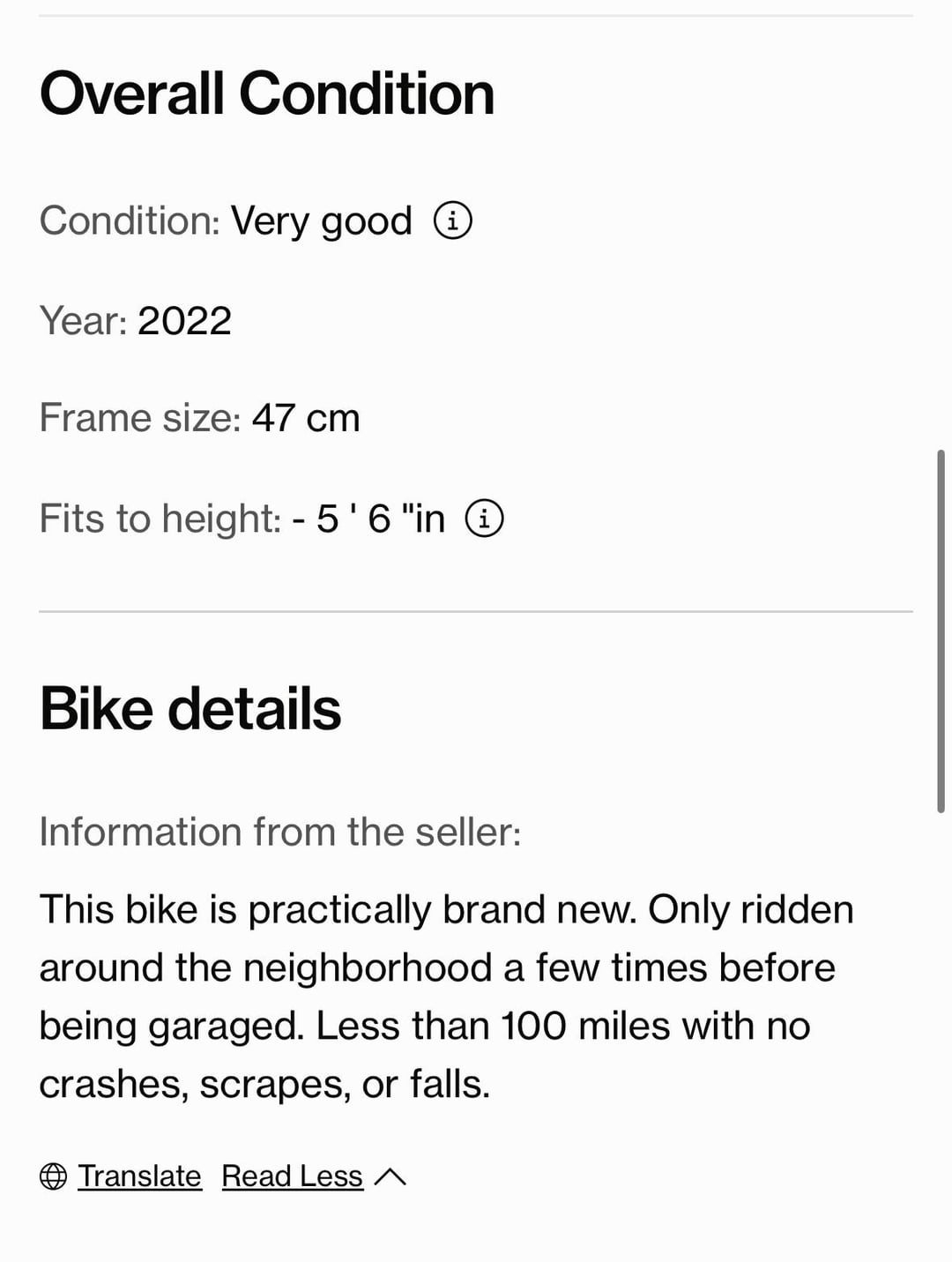Open the Fits to height info icon
This screenshot has height=1262, width=952.
pyautogui.click(x=484, y=518)
